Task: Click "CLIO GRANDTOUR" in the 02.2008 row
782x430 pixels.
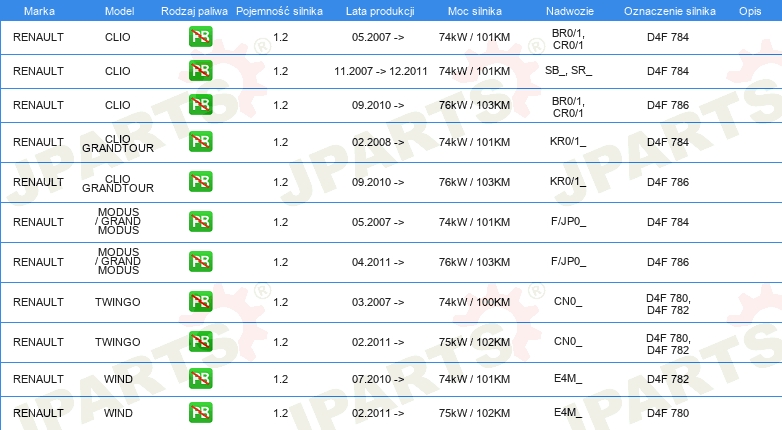Action: click(x=118, y=143)
